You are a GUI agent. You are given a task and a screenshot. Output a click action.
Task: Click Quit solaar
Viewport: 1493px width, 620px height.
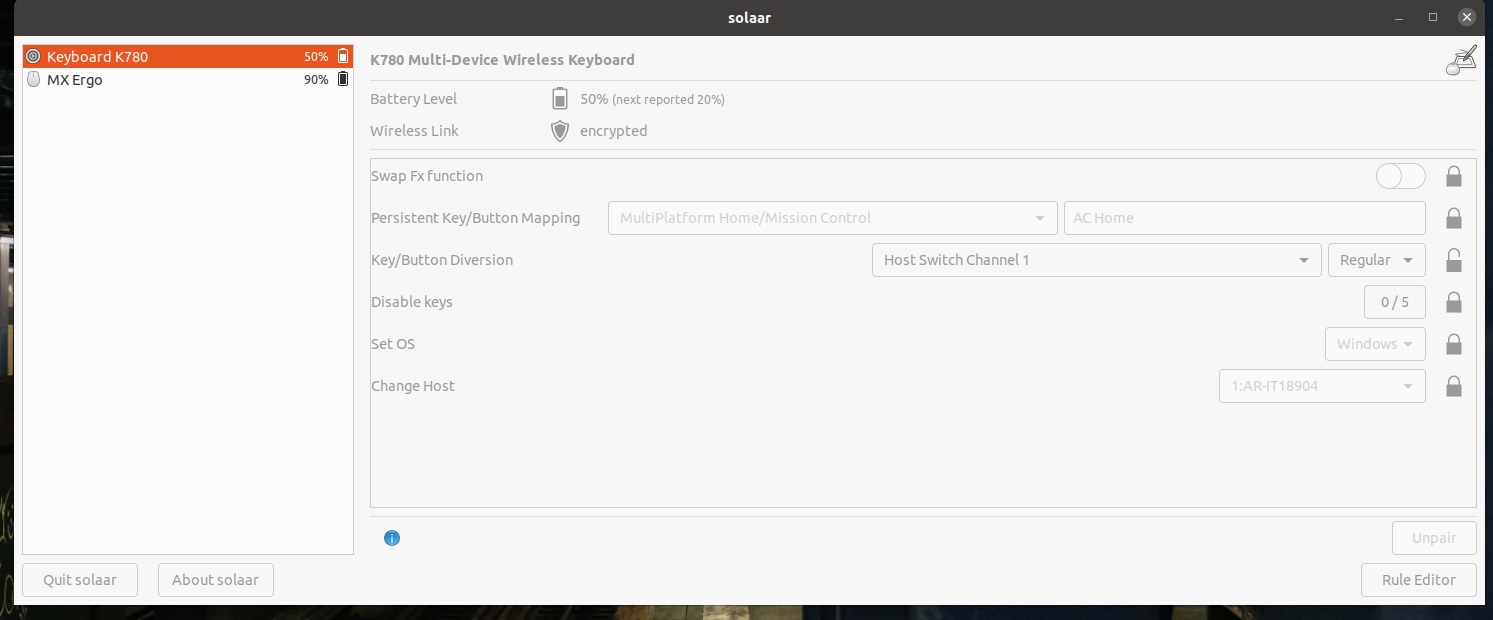click(x=79, y=580)
